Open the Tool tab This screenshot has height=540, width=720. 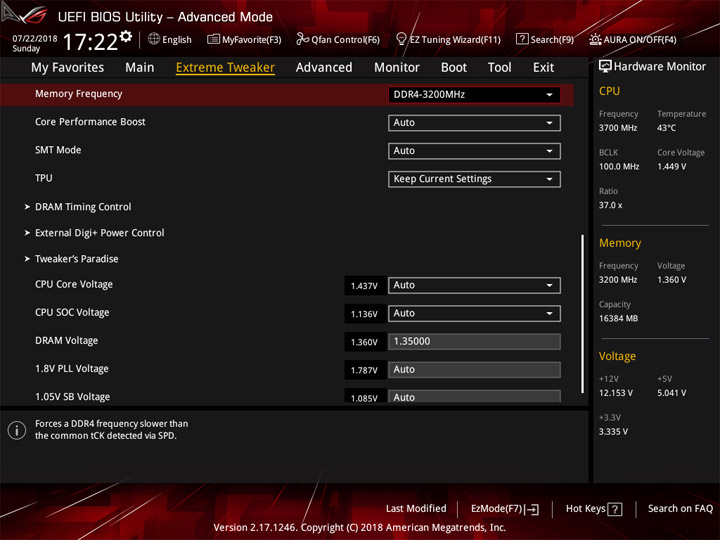tap(500, 68)
